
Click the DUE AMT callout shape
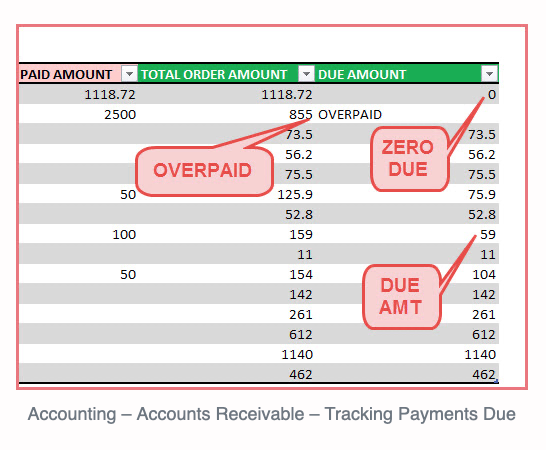[402, 297]
